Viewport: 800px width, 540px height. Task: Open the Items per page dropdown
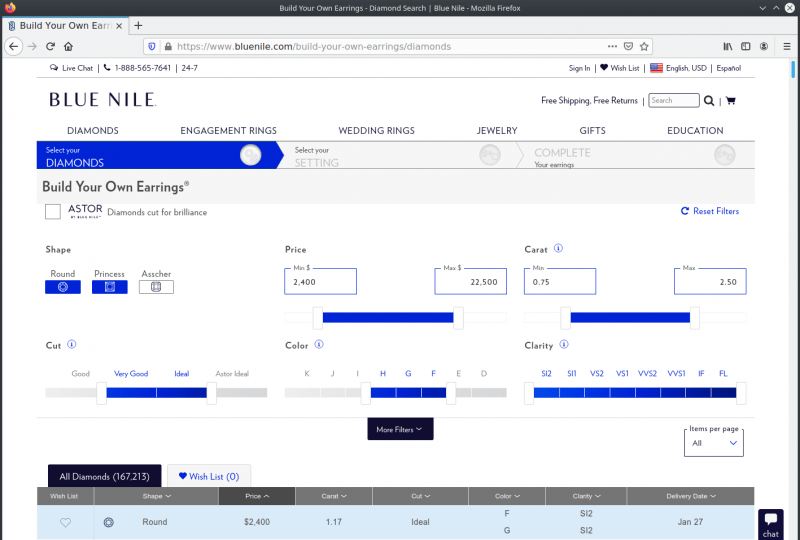click(714, 443)
